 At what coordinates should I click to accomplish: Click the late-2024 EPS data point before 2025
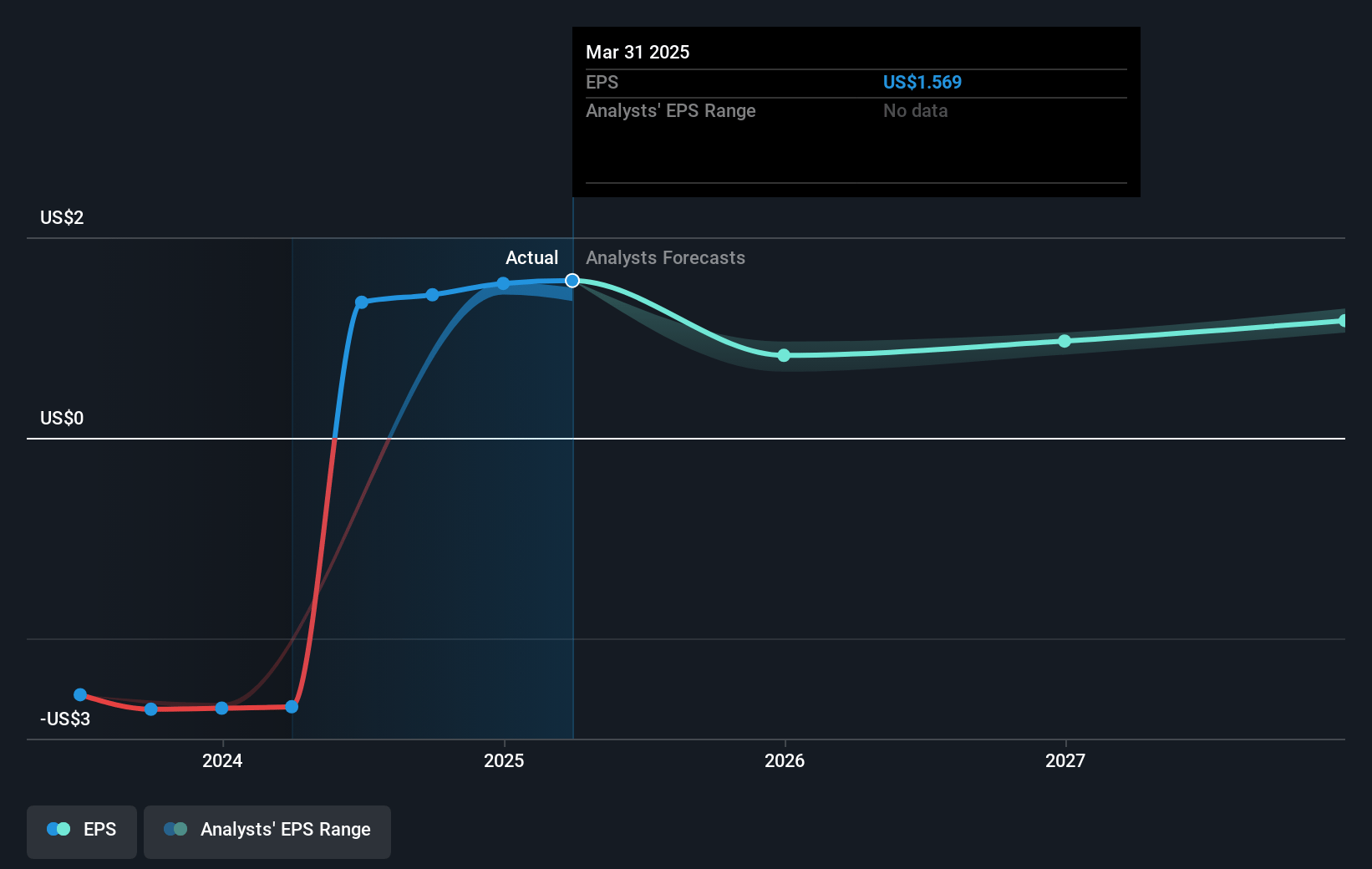tap(432, 295)
